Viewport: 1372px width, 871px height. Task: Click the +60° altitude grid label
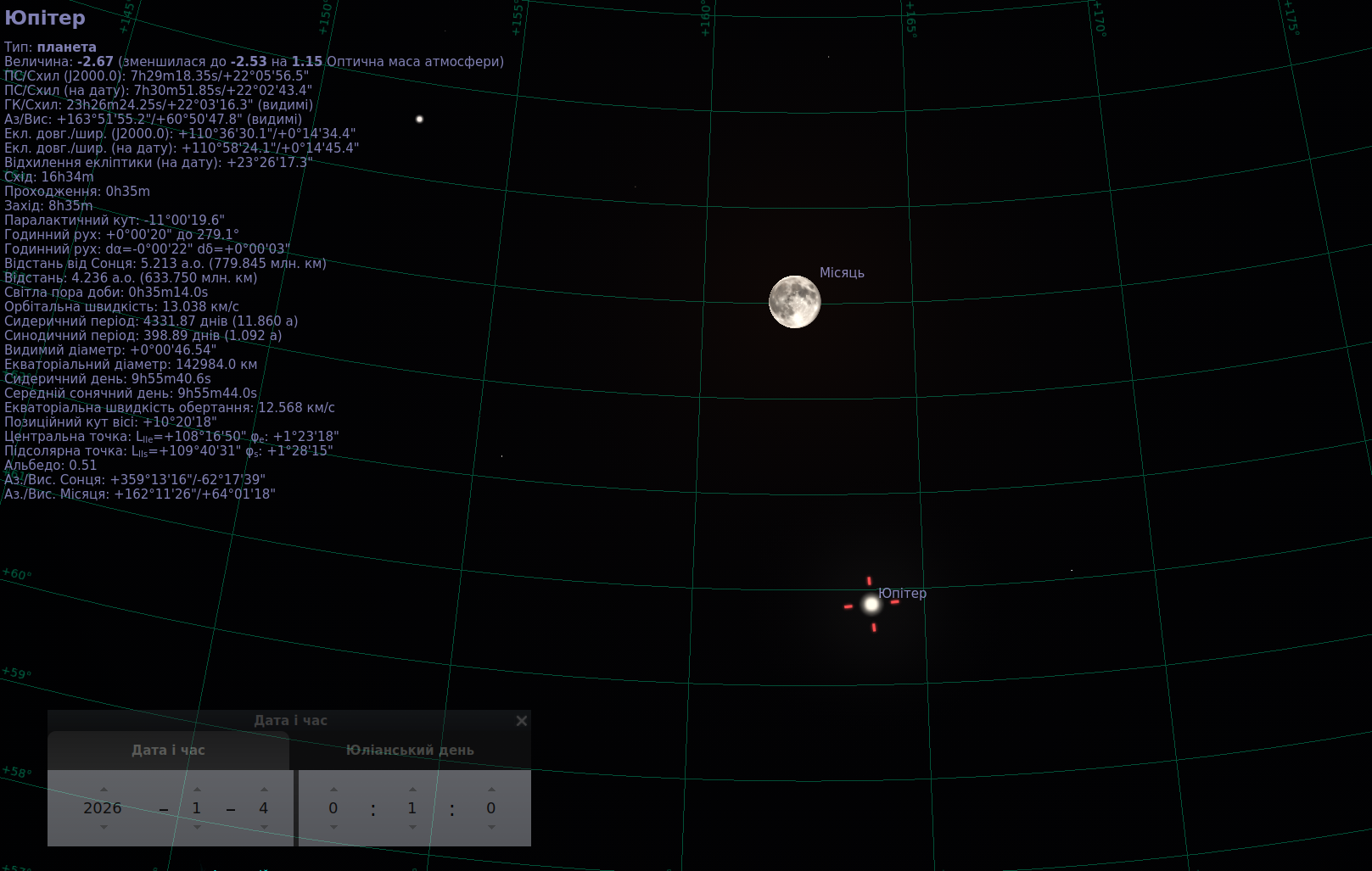(x=17, y=574)
